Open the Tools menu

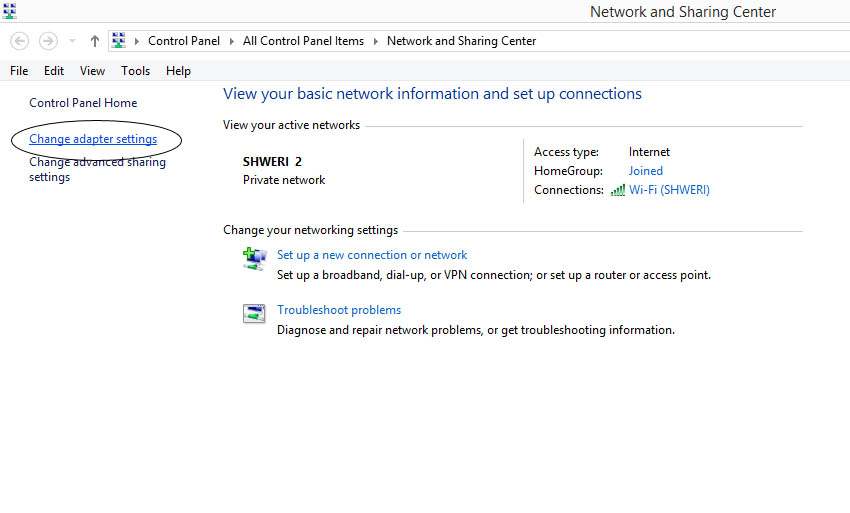pos(136,71)
